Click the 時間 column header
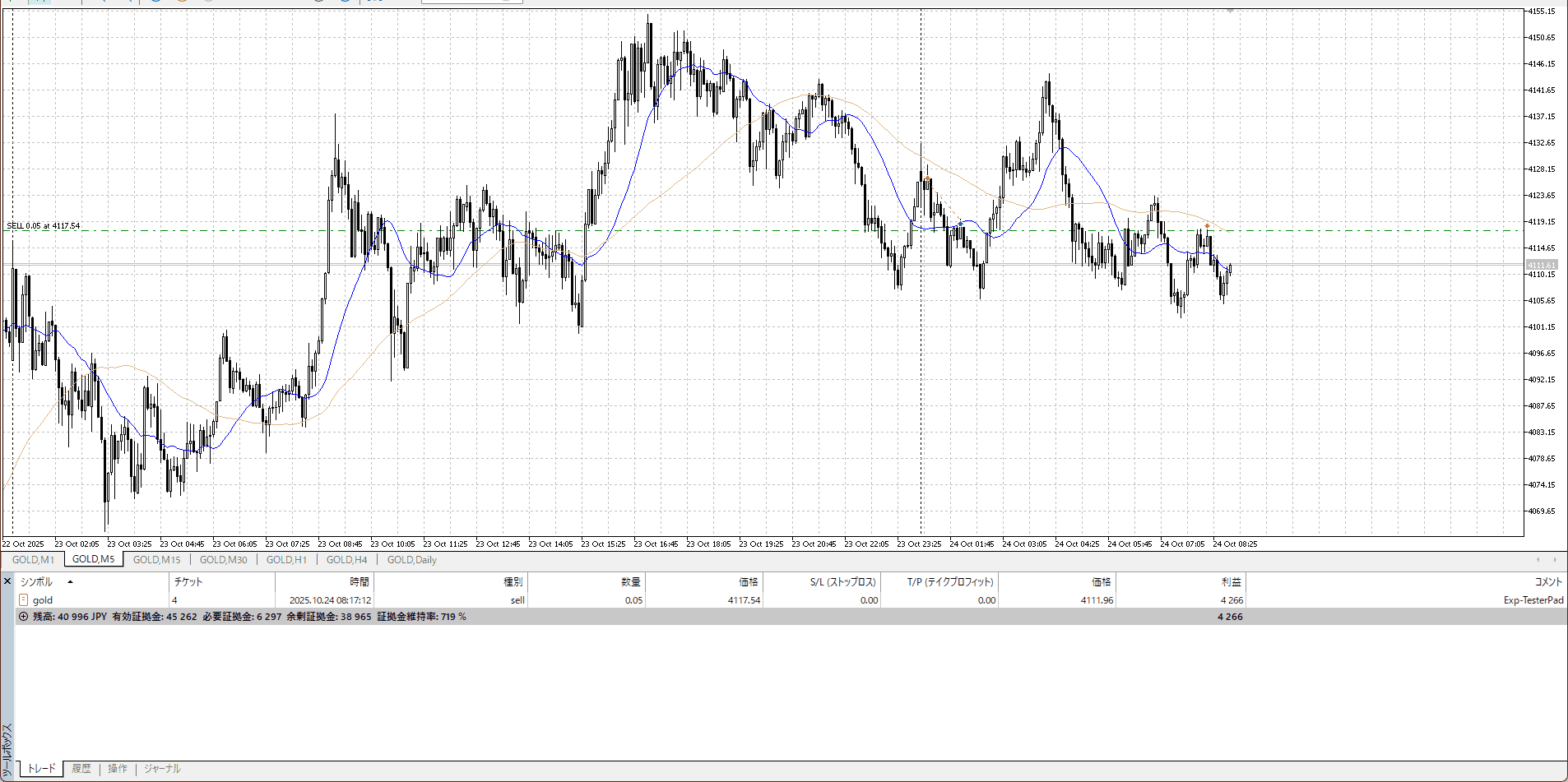Viewport: 1568px width, 782px height. (x=360, y=582)
